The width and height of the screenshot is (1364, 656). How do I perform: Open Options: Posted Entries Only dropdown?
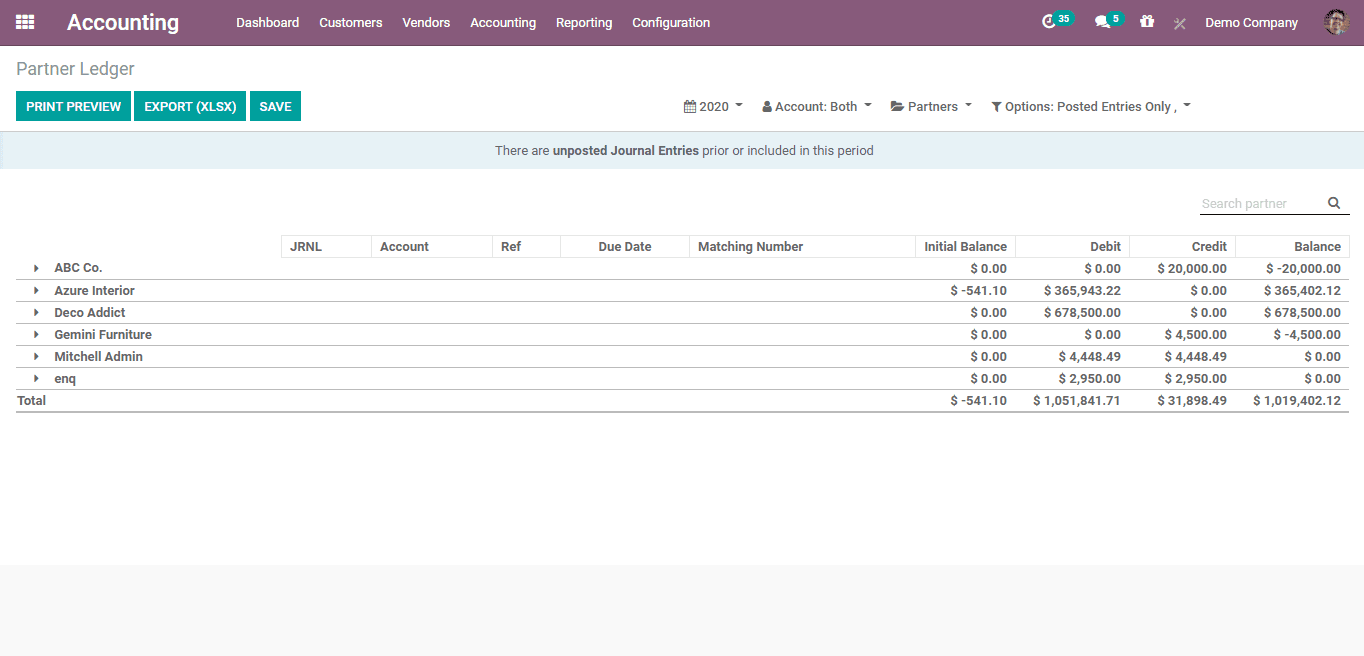click(x=1090, y=106)
